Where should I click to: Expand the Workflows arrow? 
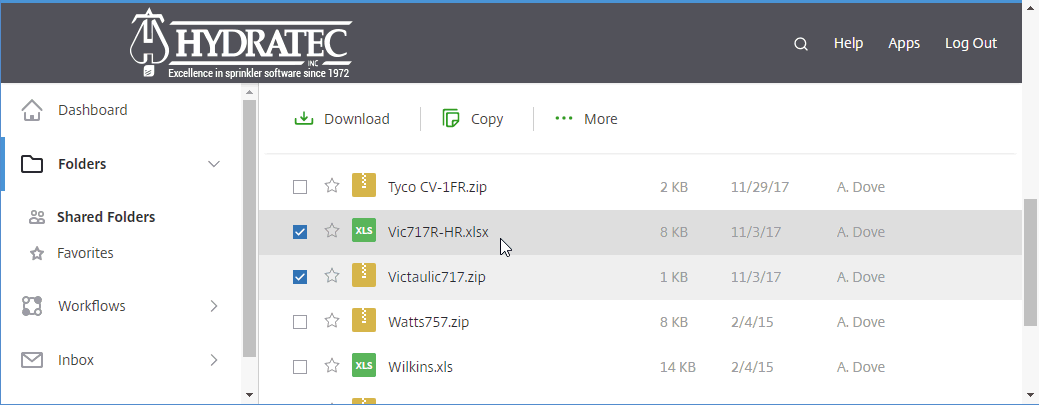(213, 306)
